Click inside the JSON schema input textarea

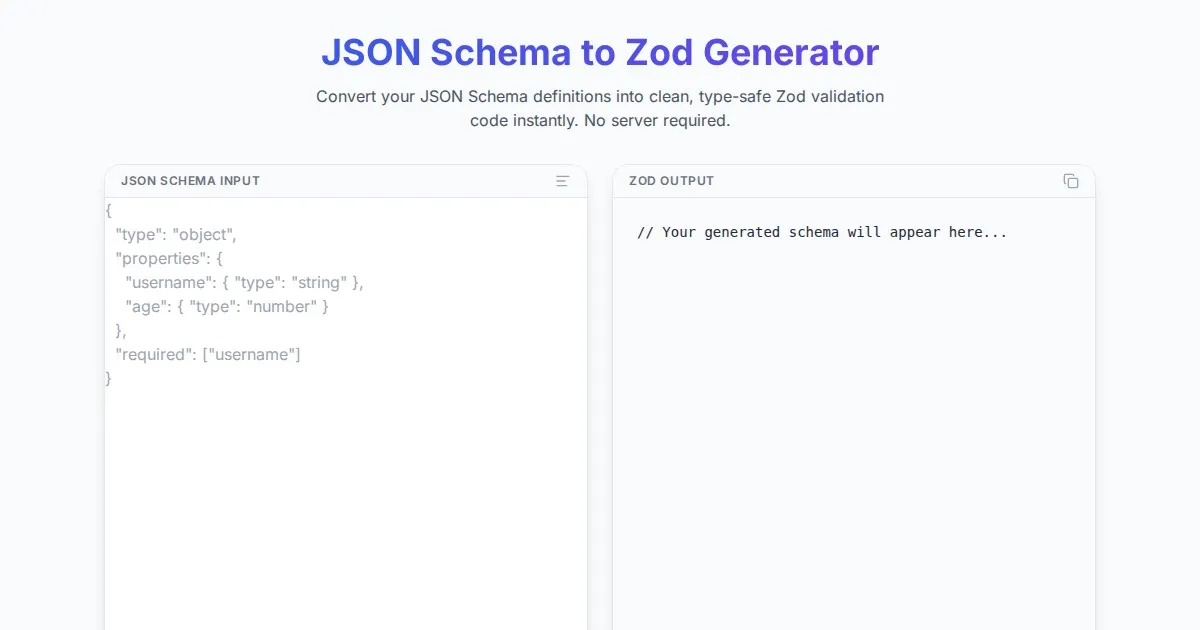tap(345, 480)
